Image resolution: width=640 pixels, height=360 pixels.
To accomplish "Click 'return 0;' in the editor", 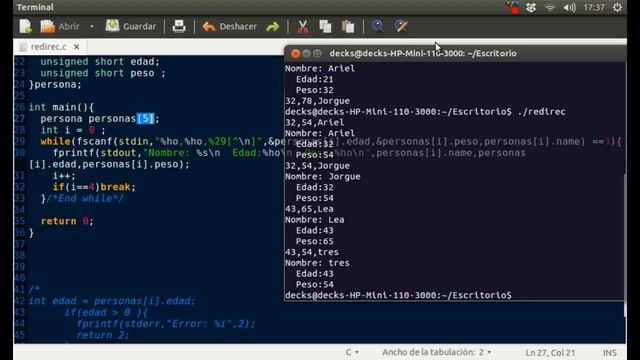I will [x=67, y=221].
